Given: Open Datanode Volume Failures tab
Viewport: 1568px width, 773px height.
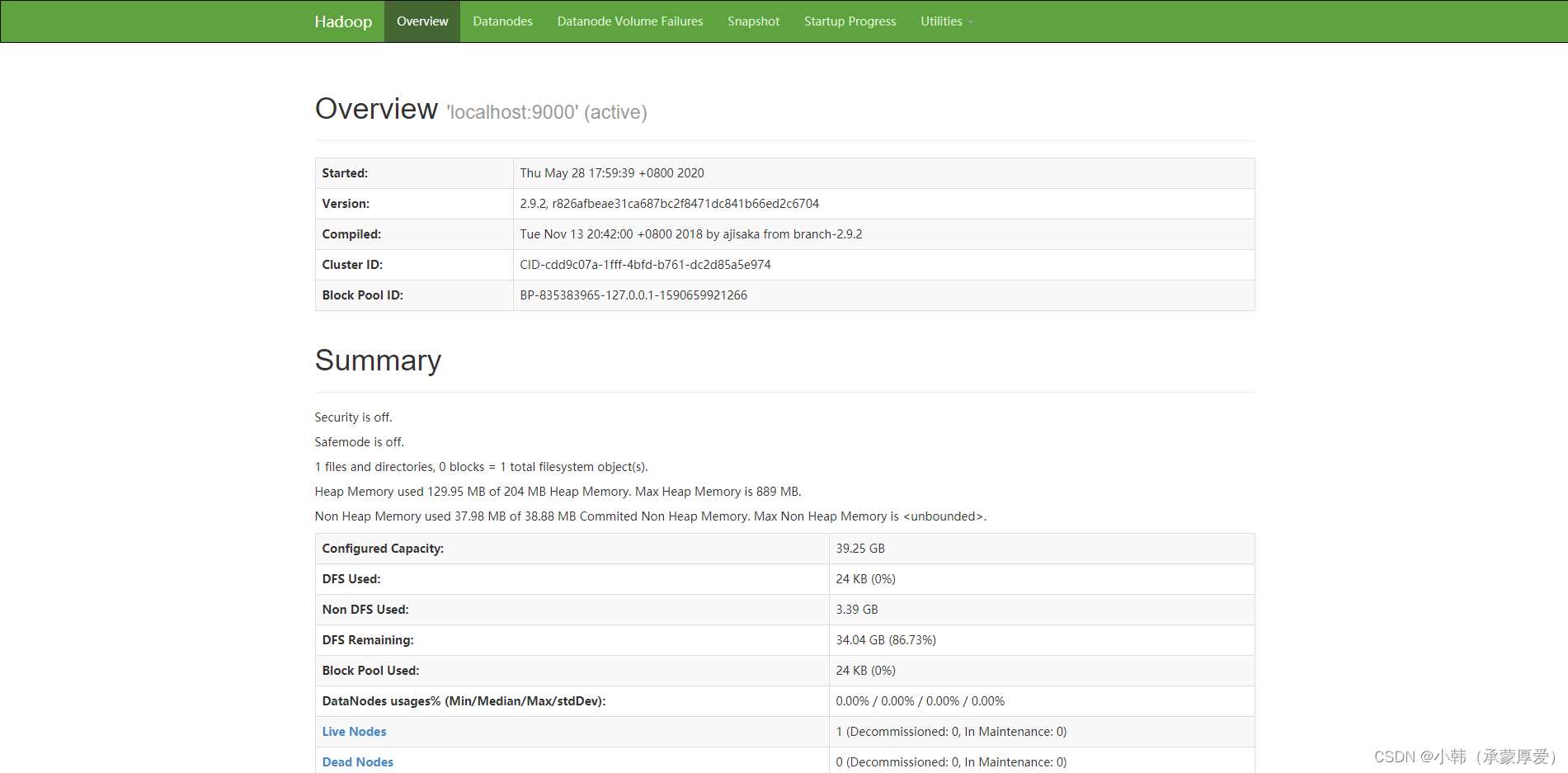Looking at the screenshot, I should (630, 21).
